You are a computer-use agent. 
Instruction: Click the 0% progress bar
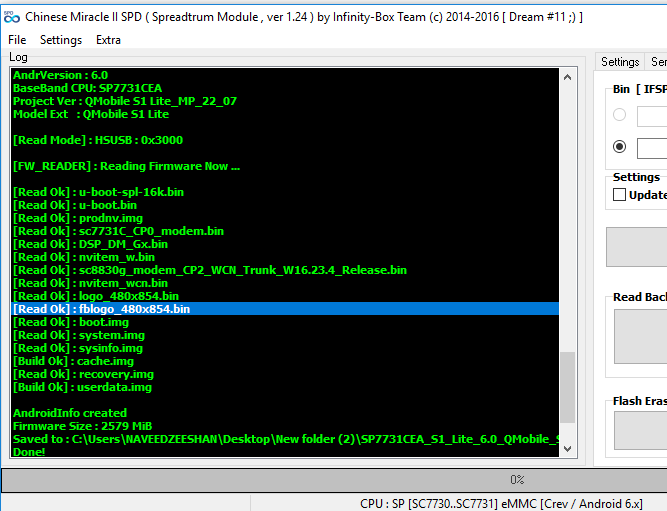click(x=334, y=480)
